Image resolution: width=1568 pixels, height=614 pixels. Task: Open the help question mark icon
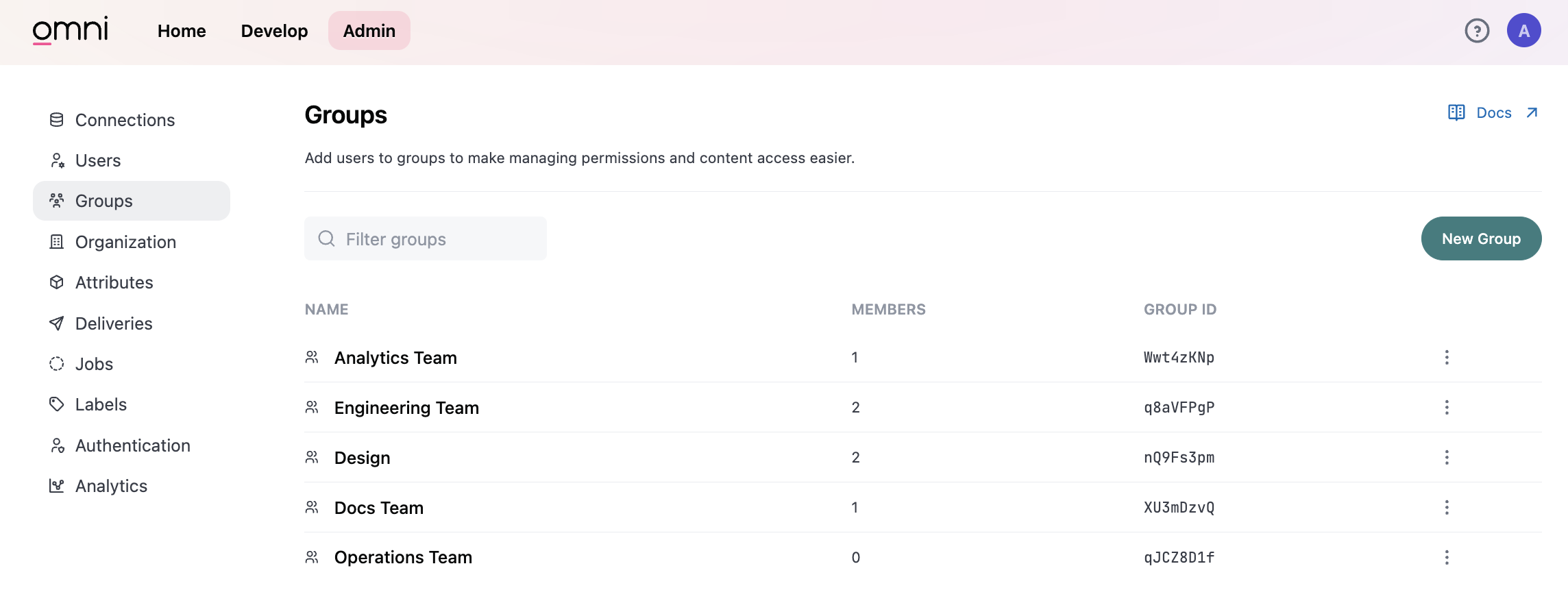tap(1477, 31)
